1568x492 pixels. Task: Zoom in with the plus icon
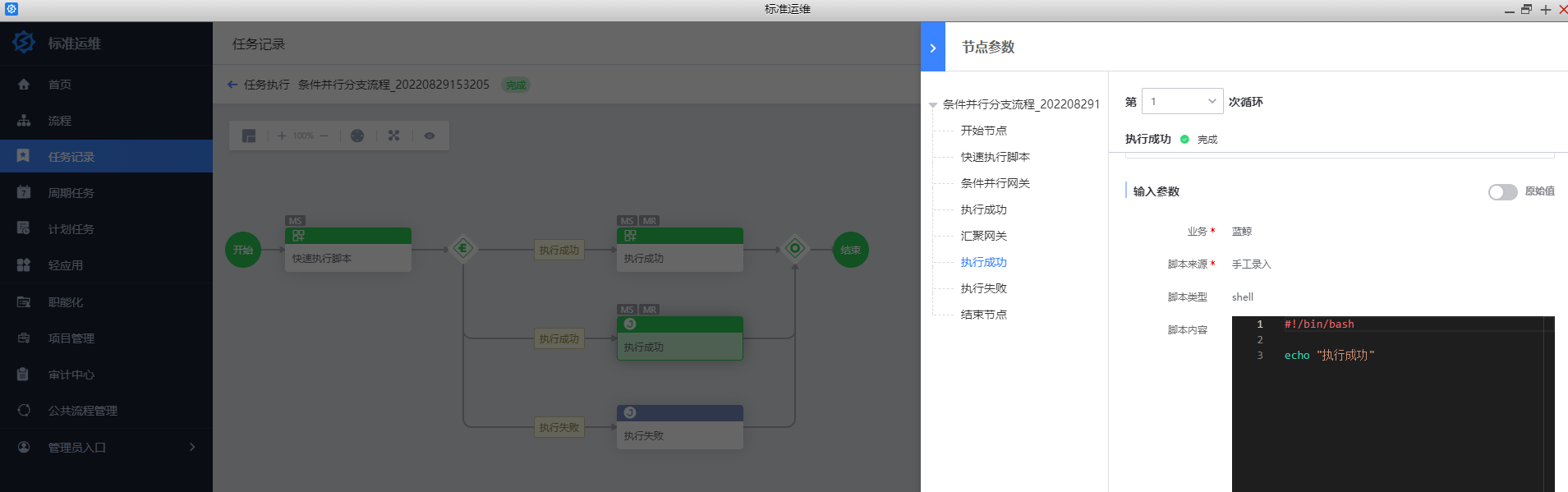pyautogui.click(x=282, y=136)
